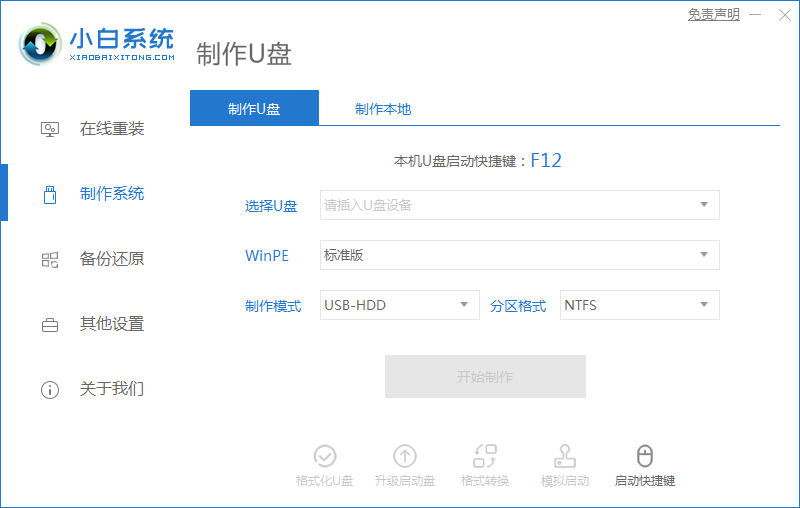Click the 模拟启动 label

pyautogui.click(x=565, y=480)
